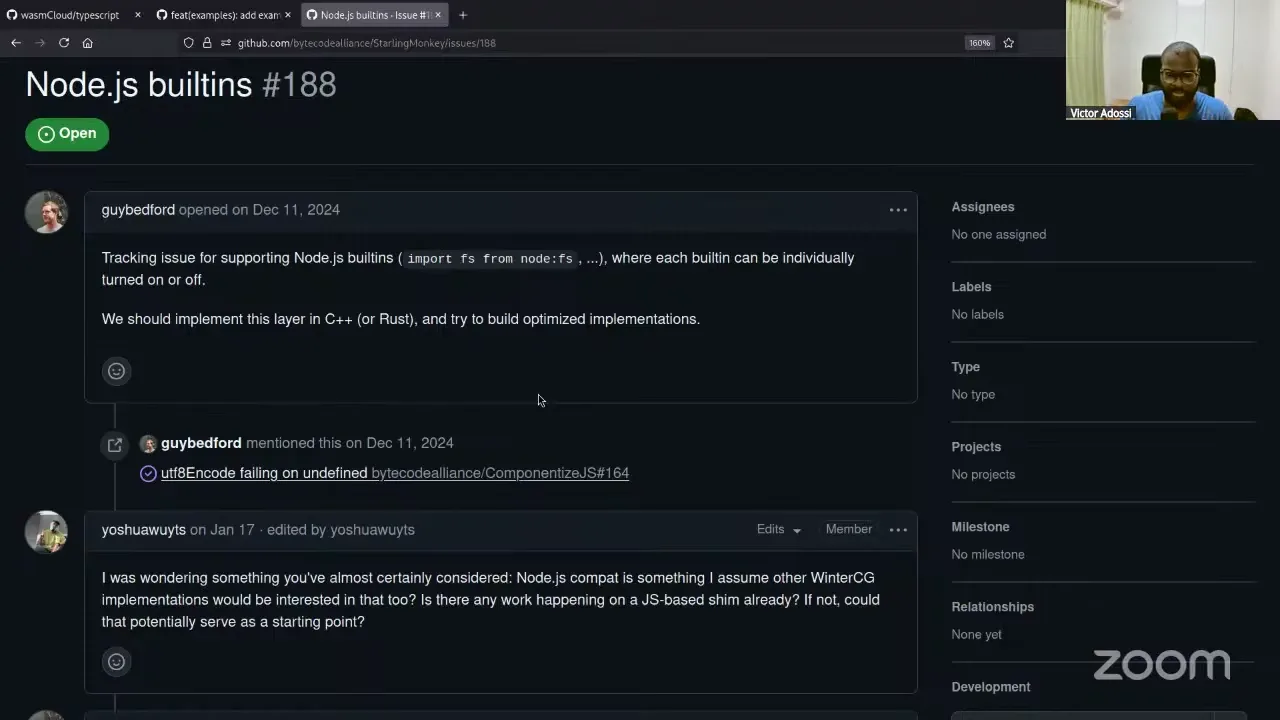Open the mention event date Dec 11, 2024

pos(410,443)
